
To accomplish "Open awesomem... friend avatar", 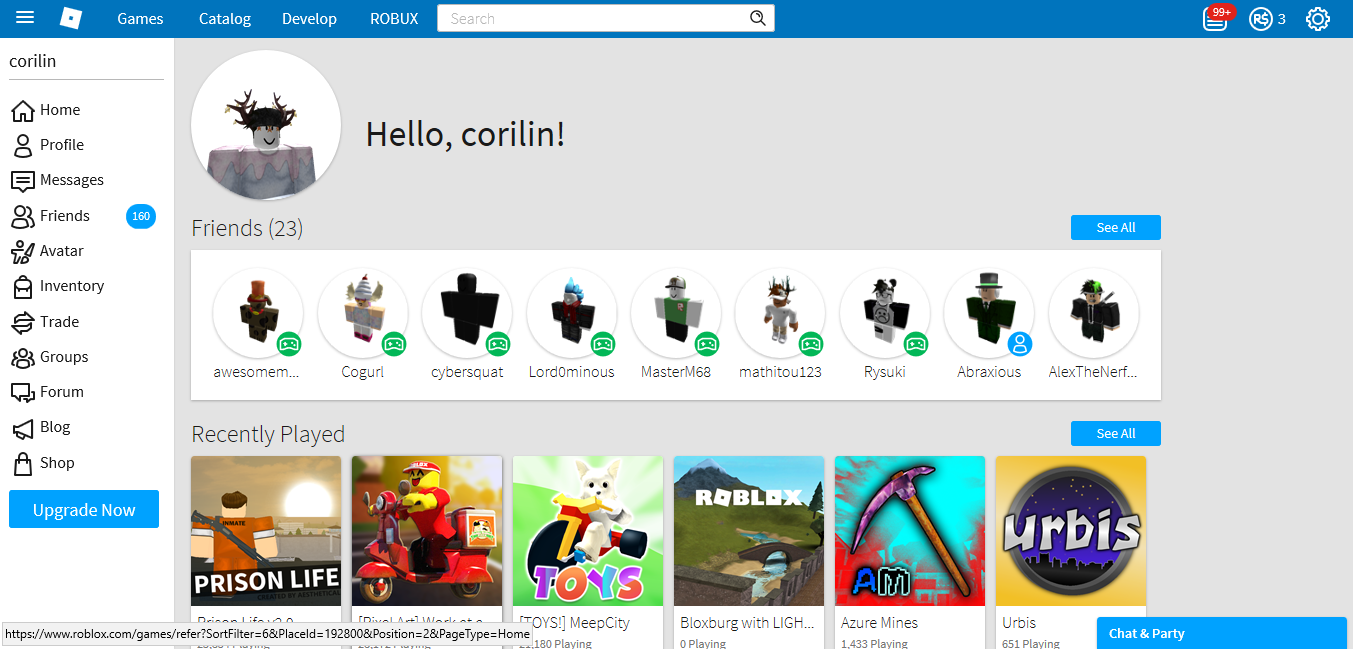I will 258,313.
